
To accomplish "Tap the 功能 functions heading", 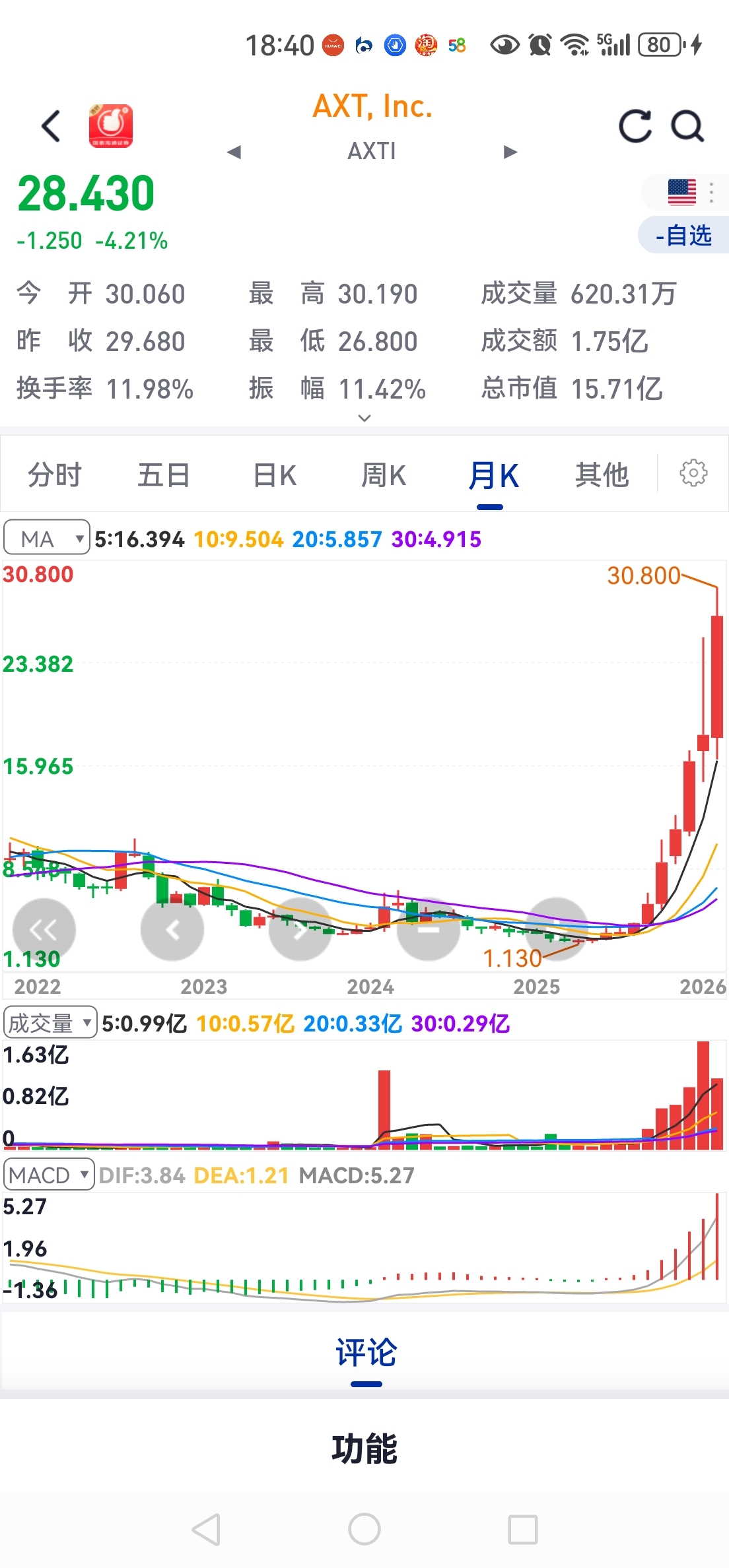I will pos(364,1449).
